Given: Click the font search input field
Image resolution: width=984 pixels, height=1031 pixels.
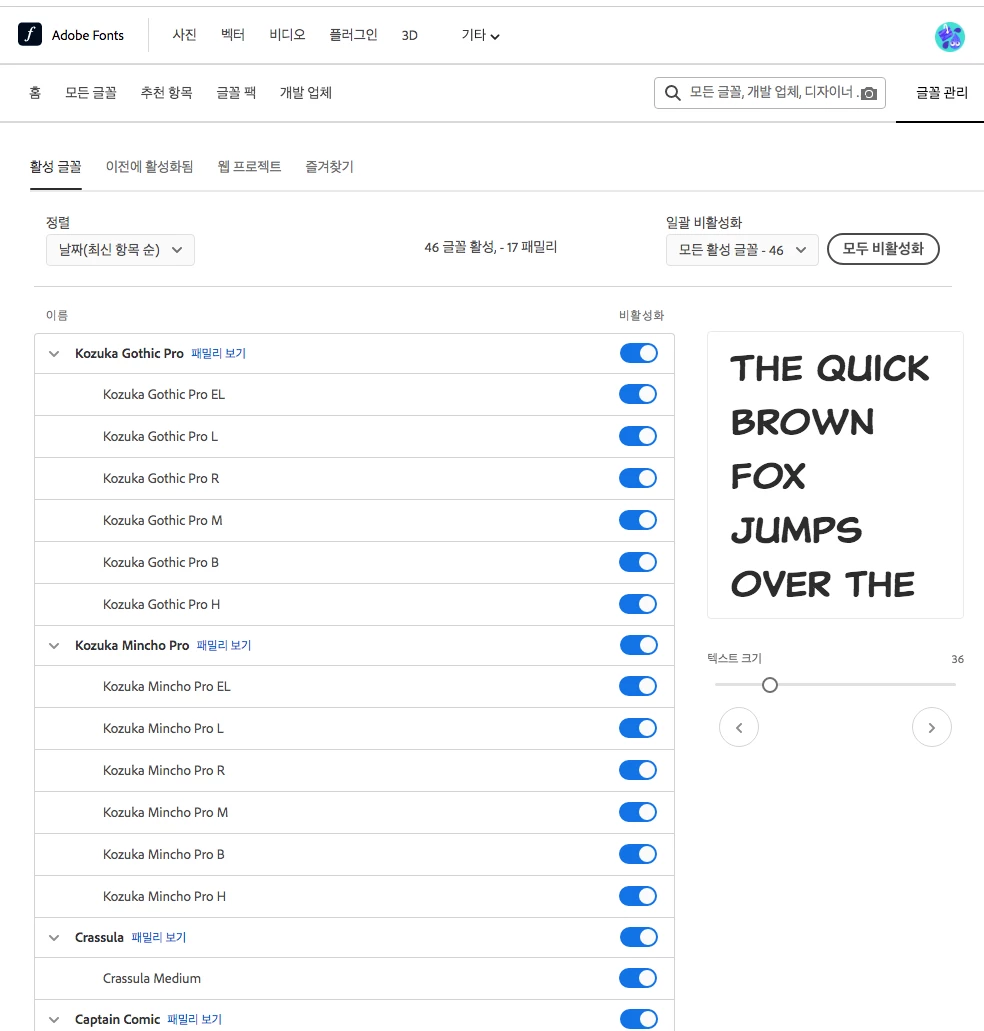Looking at the screenshot, I should (x=770, y=93).
